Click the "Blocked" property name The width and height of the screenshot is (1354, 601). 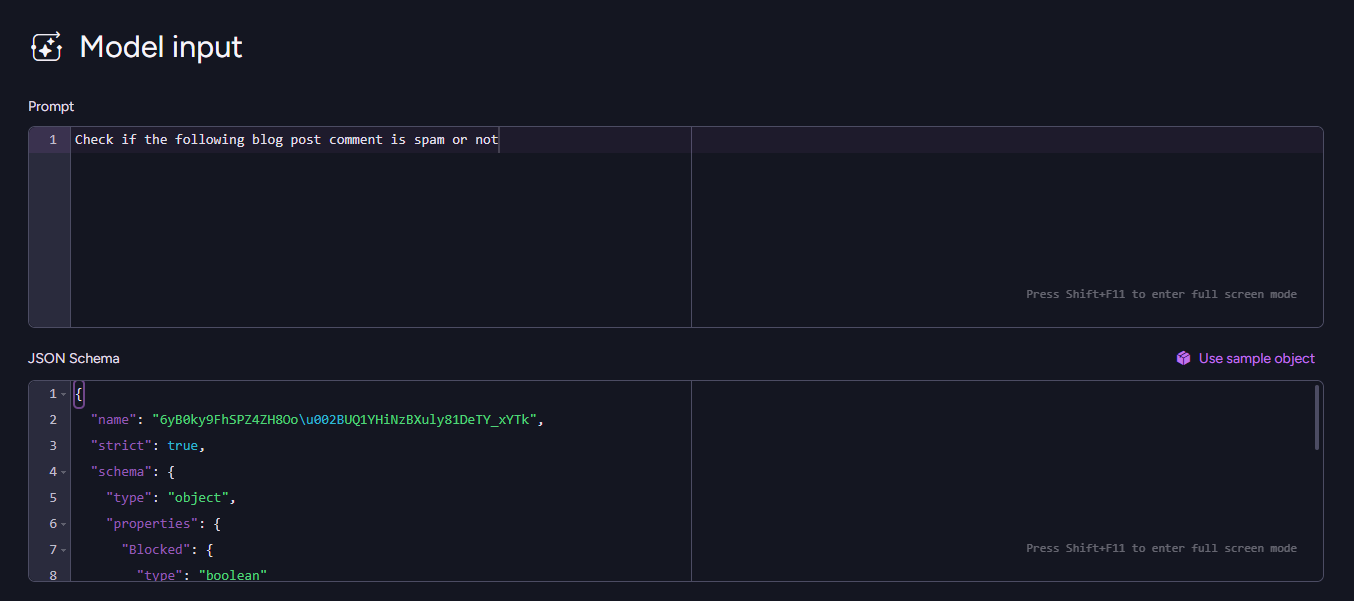[x=156, y=550]
